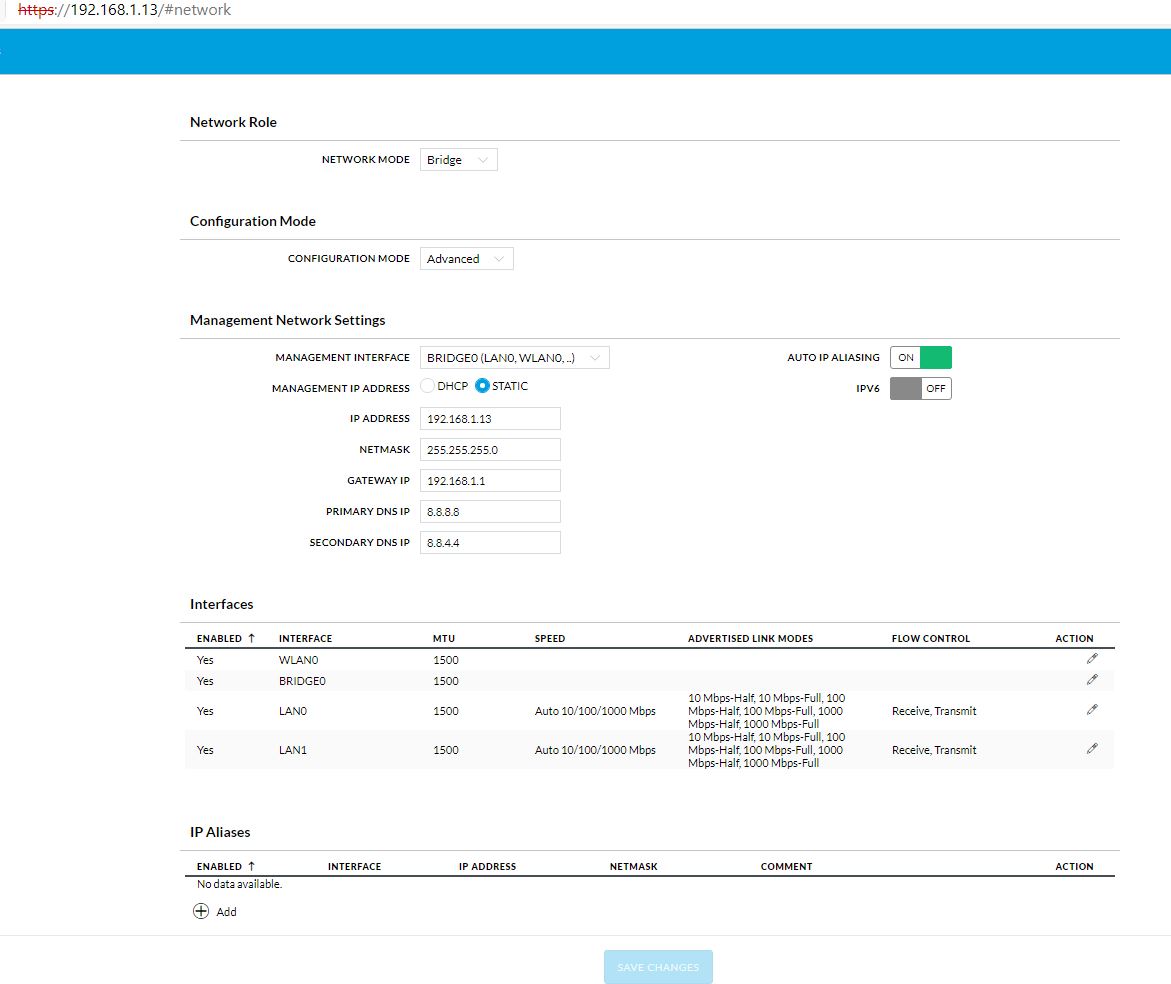Viewport: 1171px width, 984px height.
Task: Click the Save Changes button
Action: point(658,967)
